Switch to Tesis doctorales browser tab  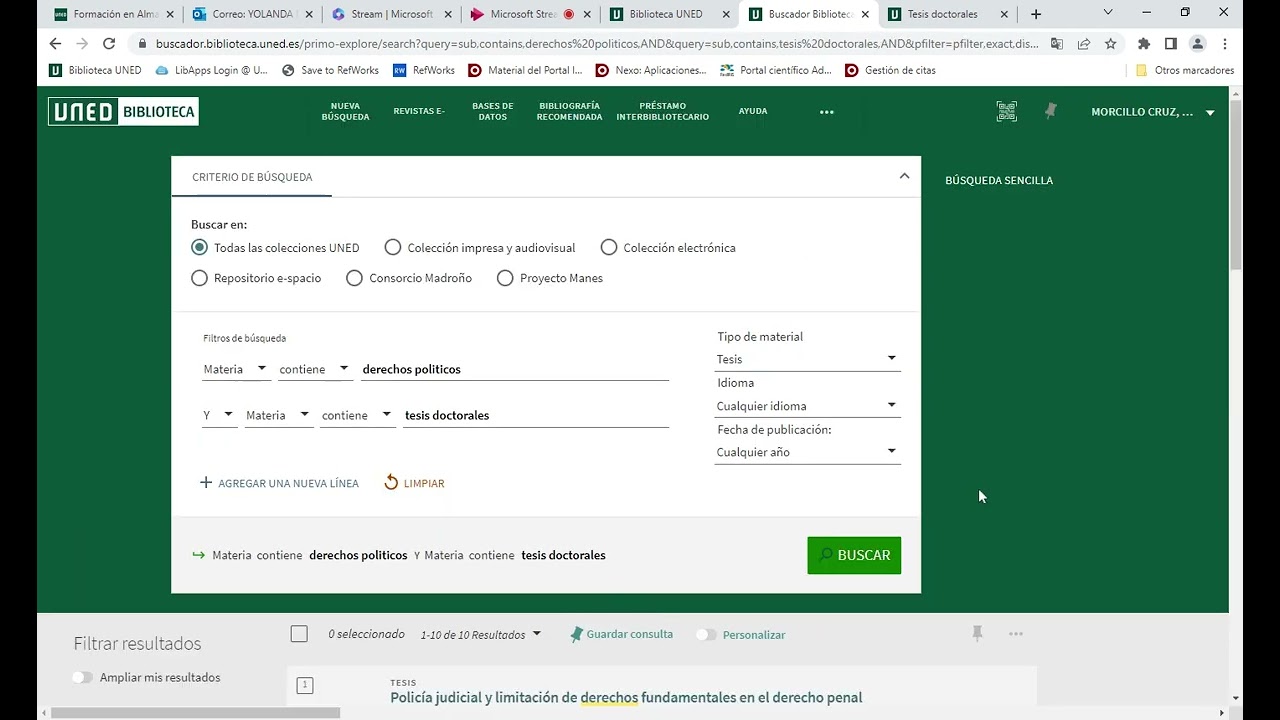[947, 14]
